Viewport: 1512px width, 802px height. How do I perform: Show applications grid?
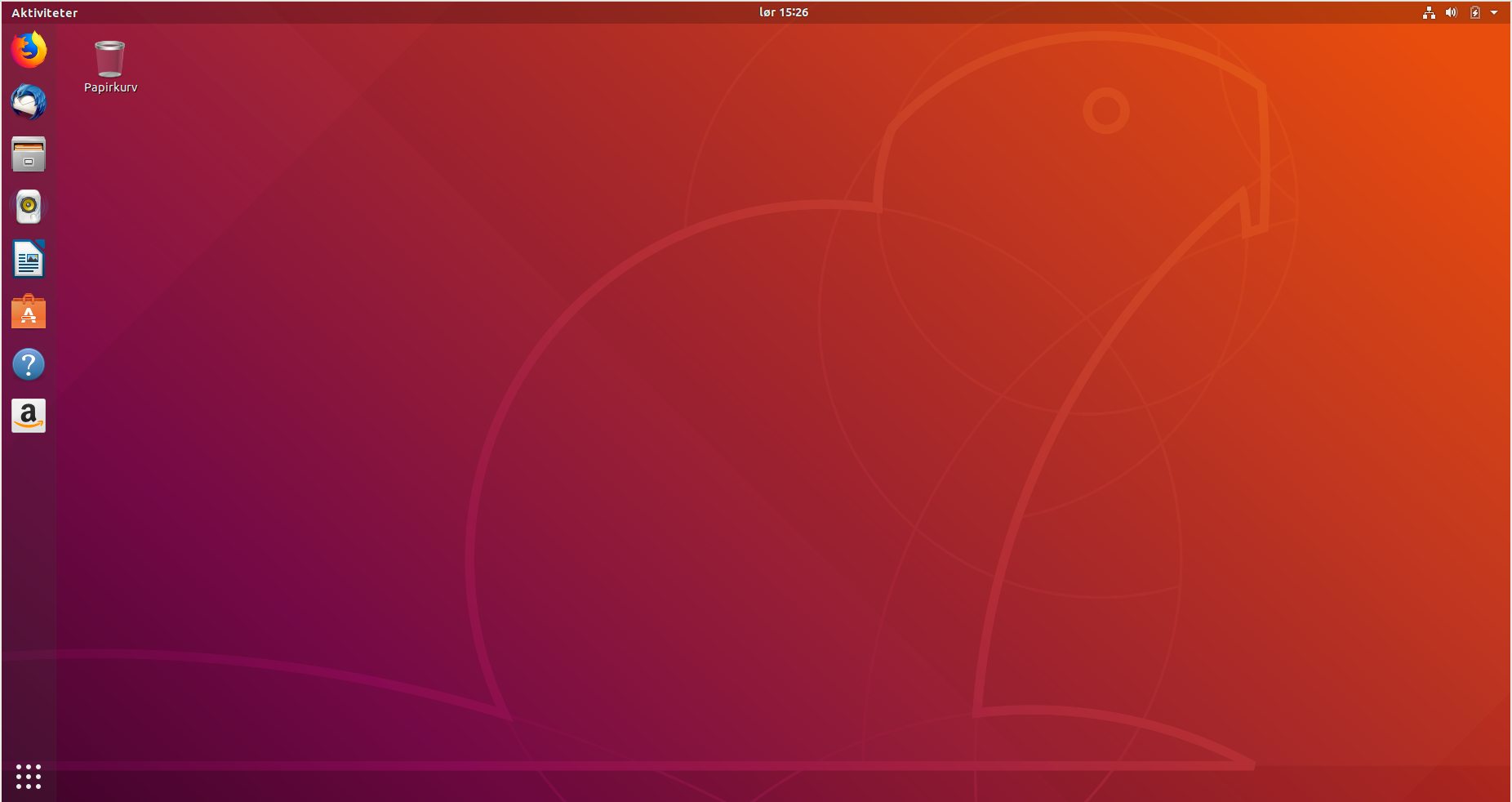[x=29, y=777]
